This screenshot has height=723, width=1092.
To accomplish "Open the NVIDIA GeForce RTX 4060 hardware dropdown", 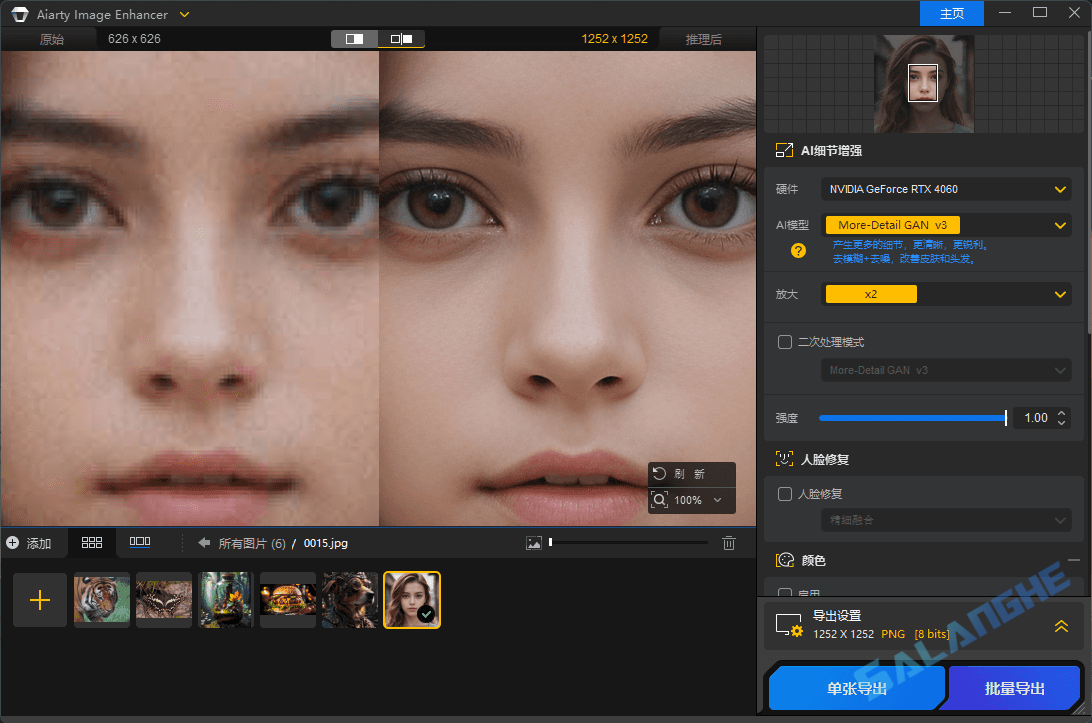I will [x=945, y=189].
